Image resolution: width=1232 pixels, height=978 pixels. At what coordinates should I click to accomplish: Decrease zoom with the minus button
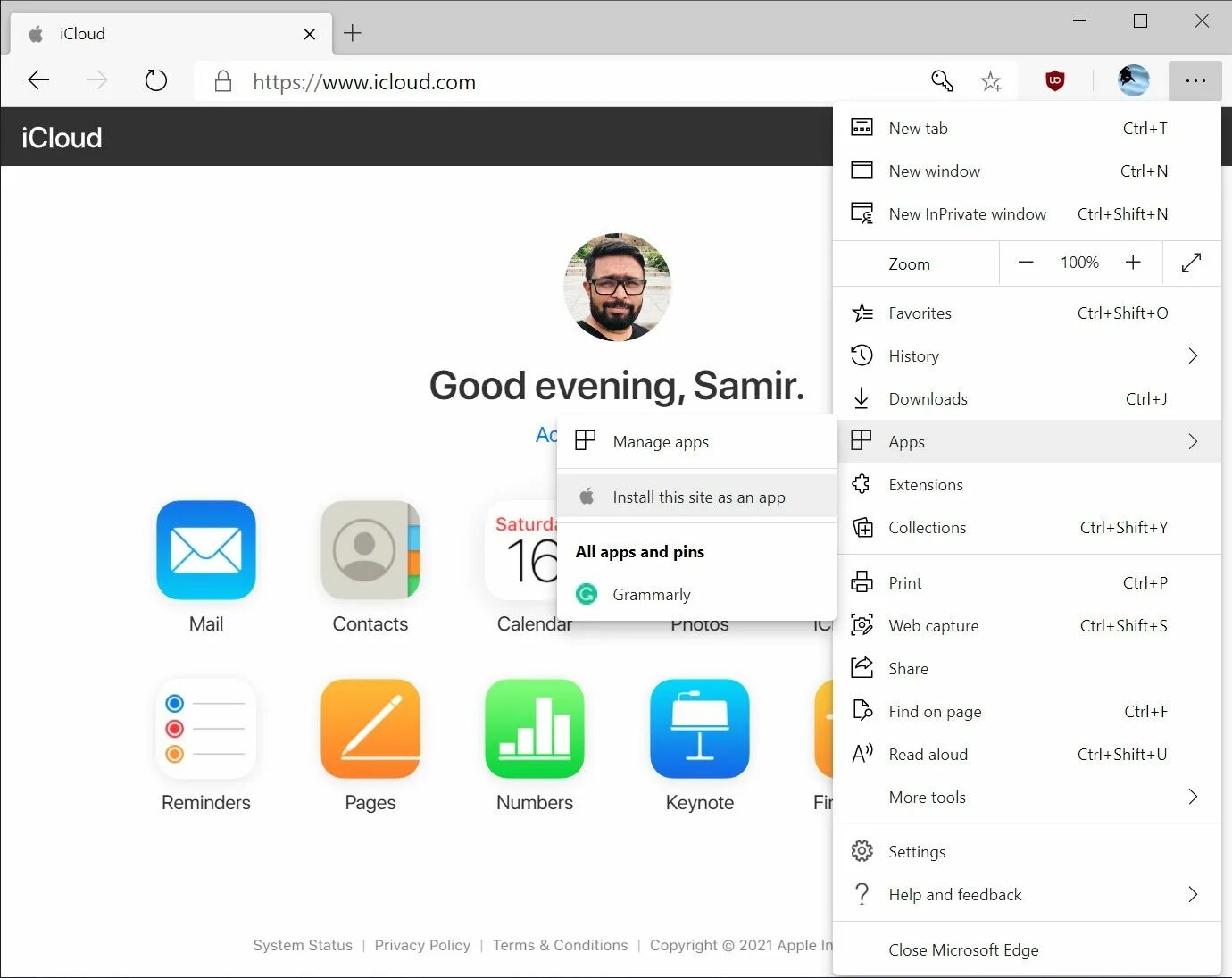pyautogui.click(x=1026, y=263)
